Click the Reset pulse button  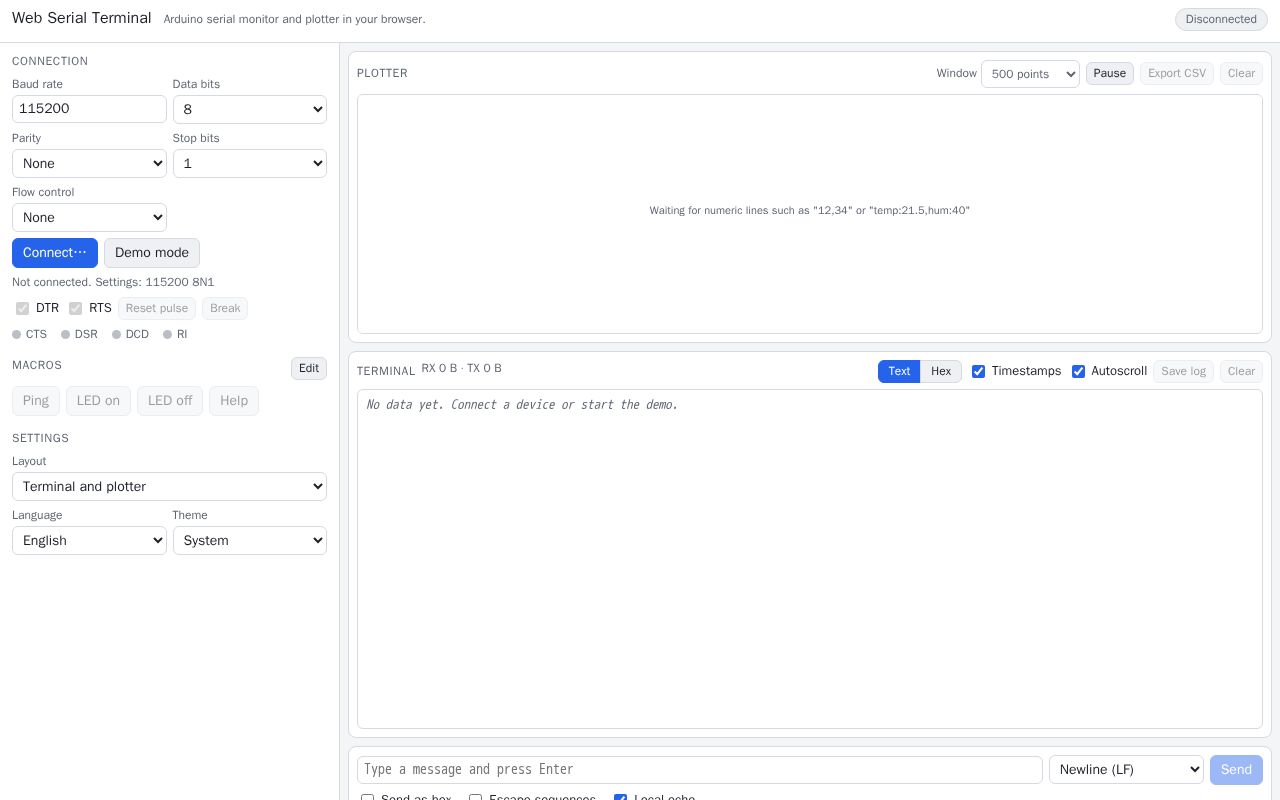[x=157, y=308]
